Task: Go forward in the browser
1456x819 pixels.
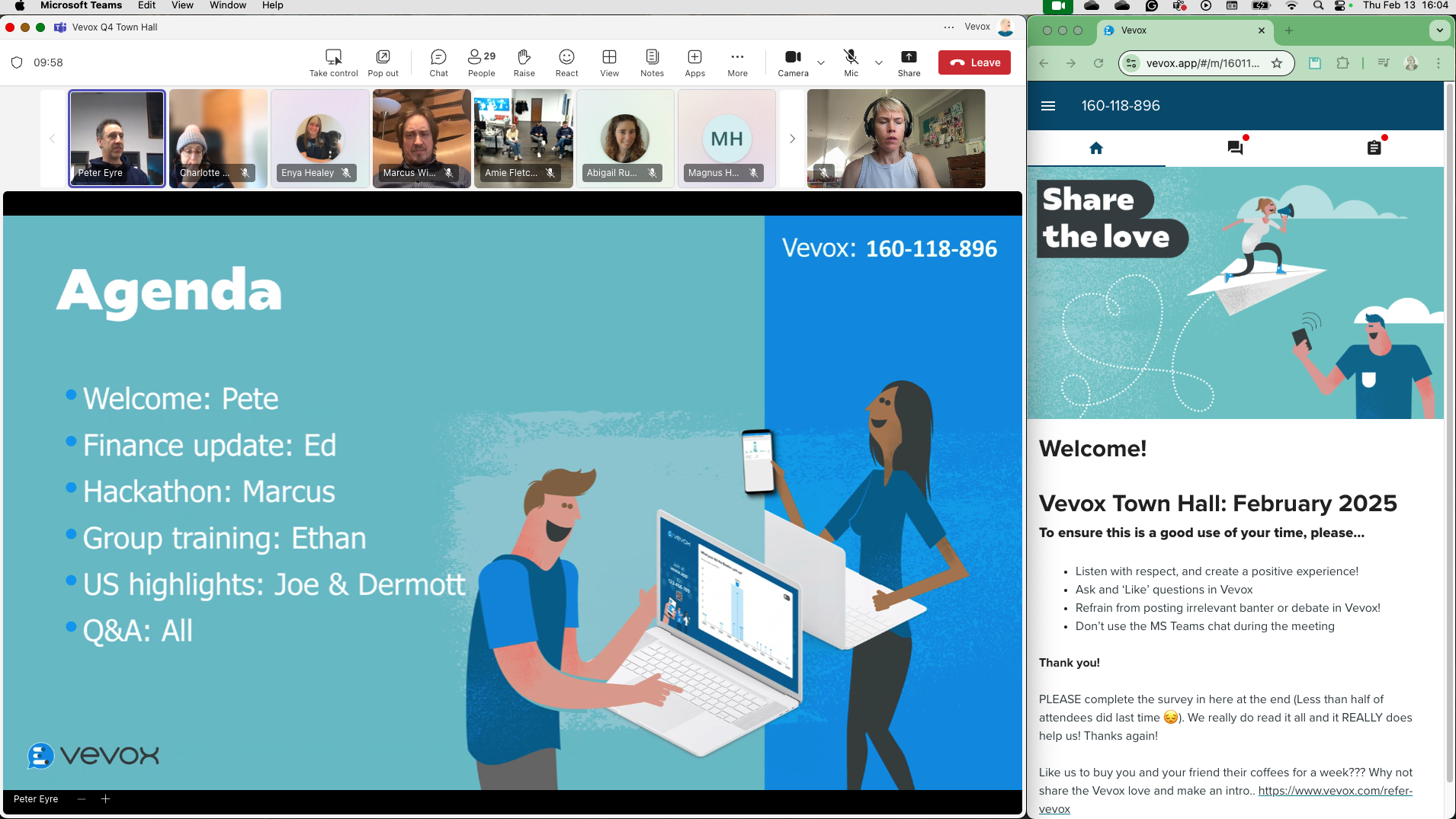Action: pyautogui.click(x=1071, y=63)
